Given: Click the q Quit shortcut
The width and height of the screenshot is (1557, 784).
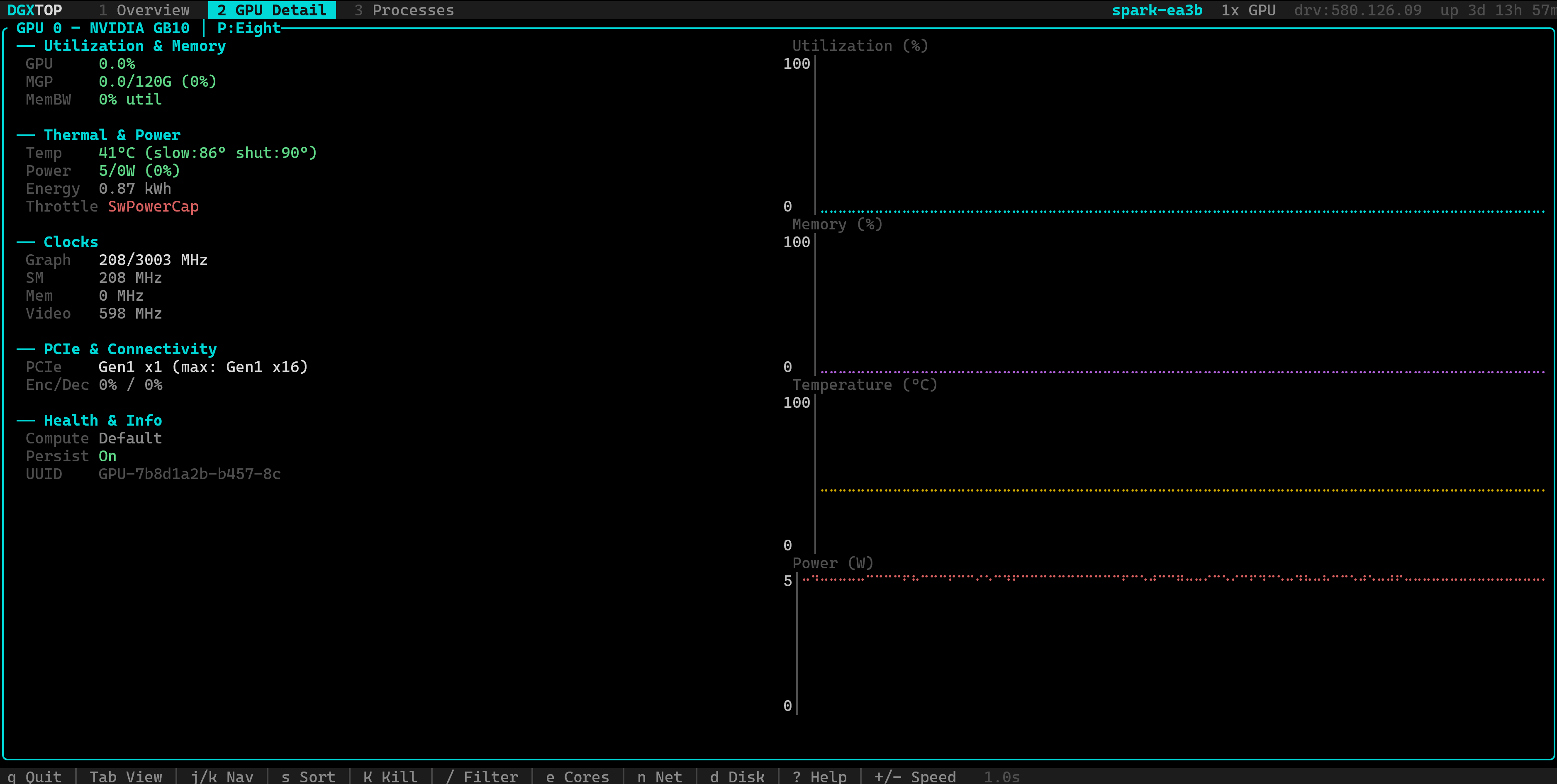Looking at the screenshot, I should (x=34, y=777).
